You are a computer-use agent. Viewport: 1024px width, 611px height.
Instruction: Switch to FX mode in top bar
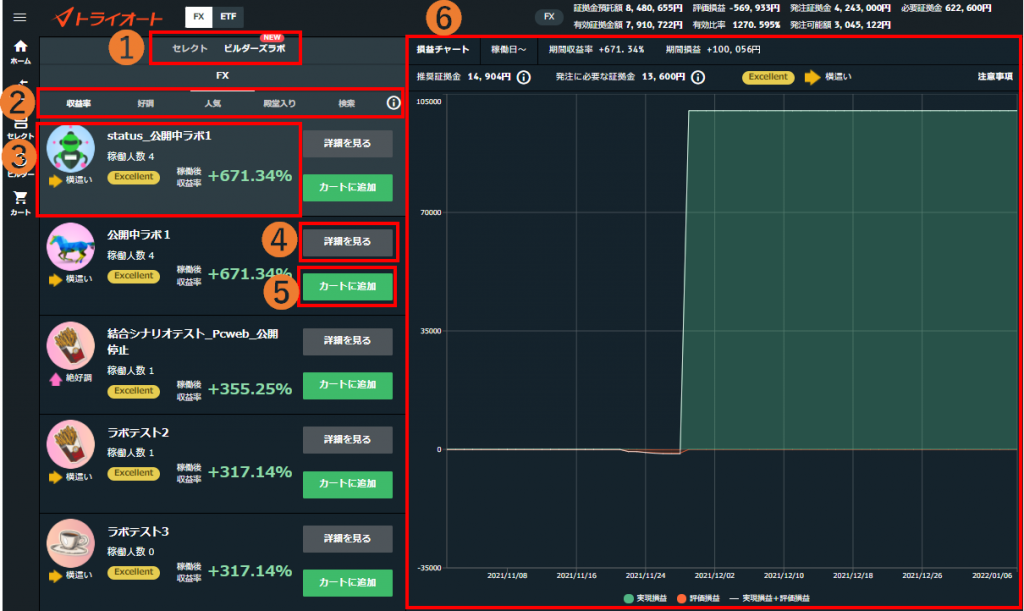click(199, 17)
